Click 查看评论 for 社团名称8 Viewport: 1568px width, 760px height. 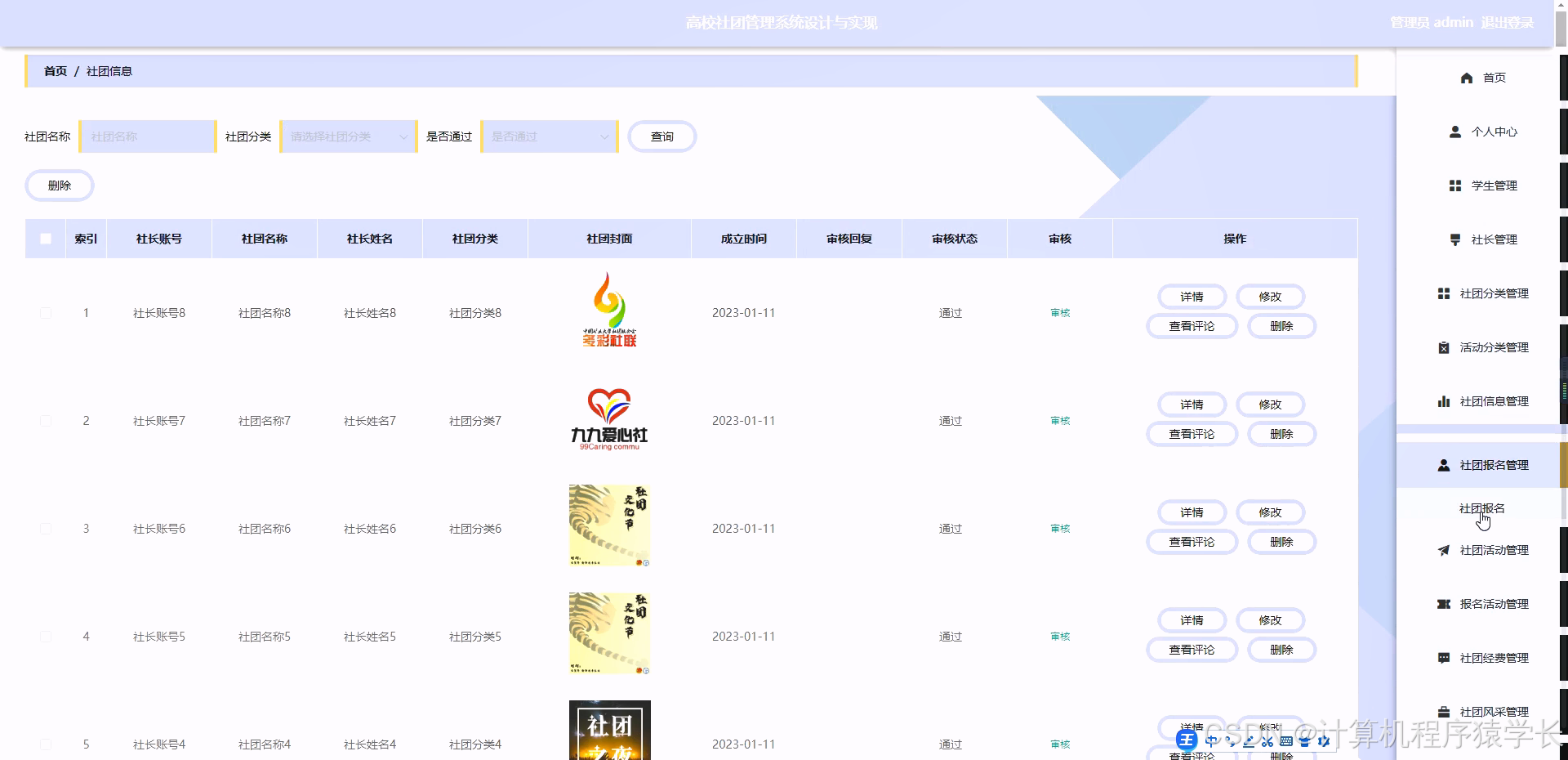pyautogui.click(x=1192, y=326)
